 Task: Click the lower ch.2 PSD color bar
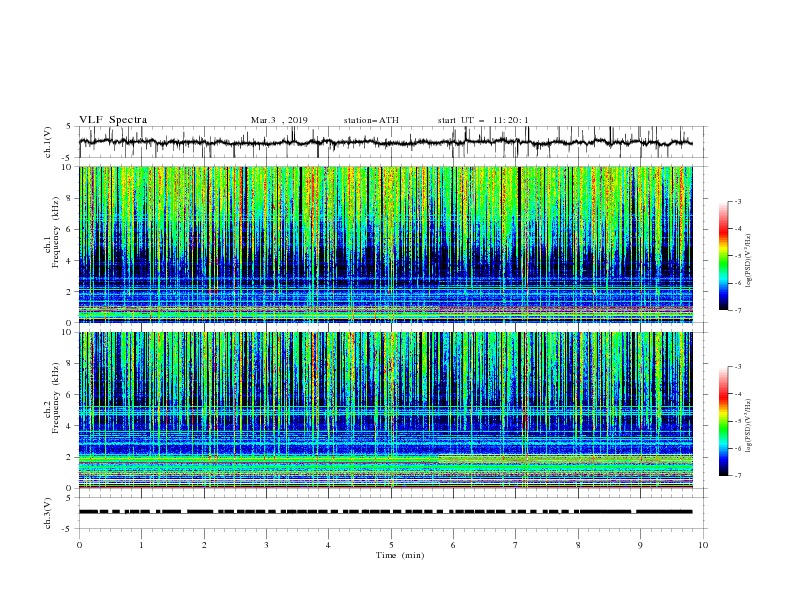click(724, 421)
